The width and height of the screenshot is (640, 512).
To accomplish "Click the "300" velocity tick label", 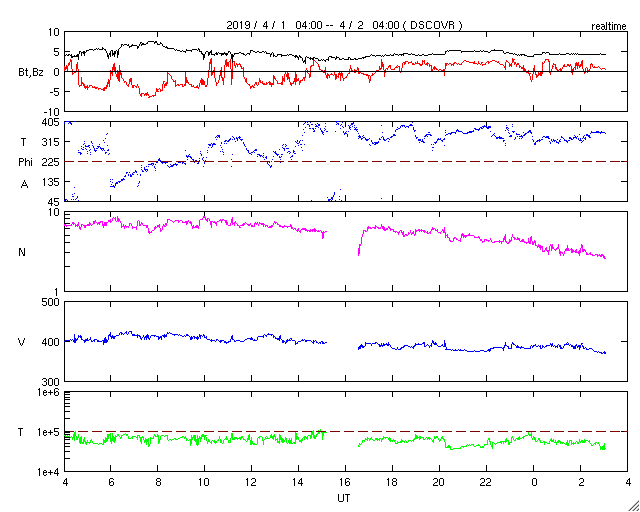I will (x=52, y=382).
